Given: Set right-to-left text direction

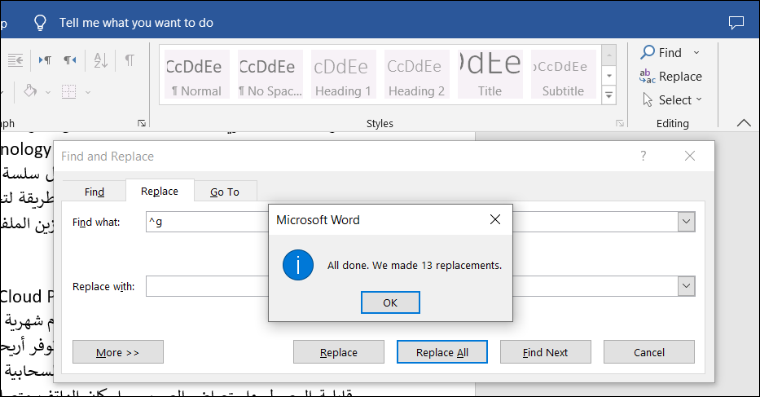Looking at the screenshot, I should pos(70,60).
